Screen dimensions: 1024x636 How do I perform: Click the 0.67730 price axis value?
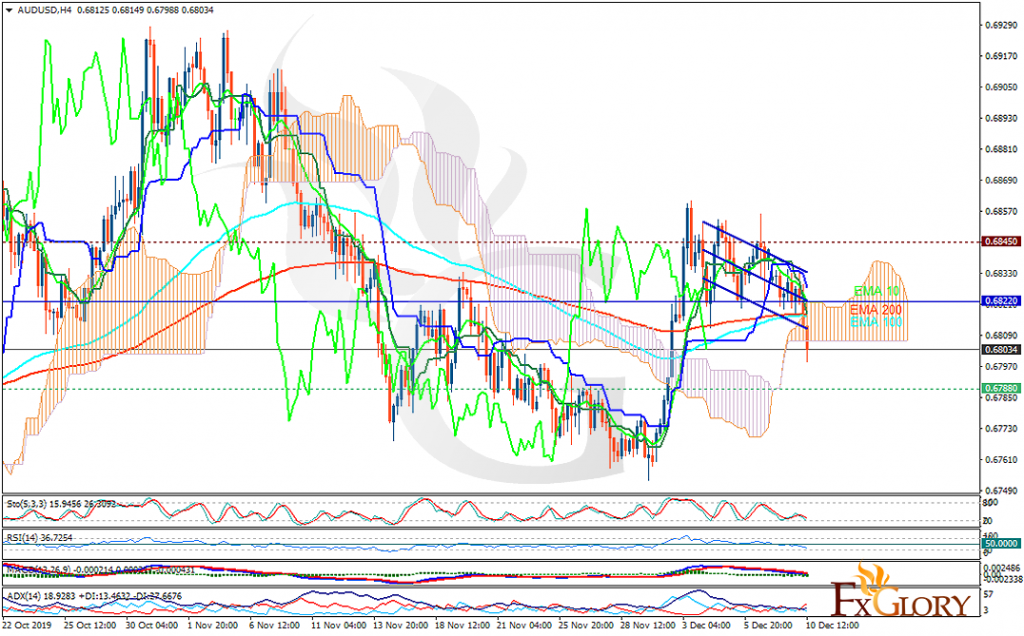(1001, 428)
